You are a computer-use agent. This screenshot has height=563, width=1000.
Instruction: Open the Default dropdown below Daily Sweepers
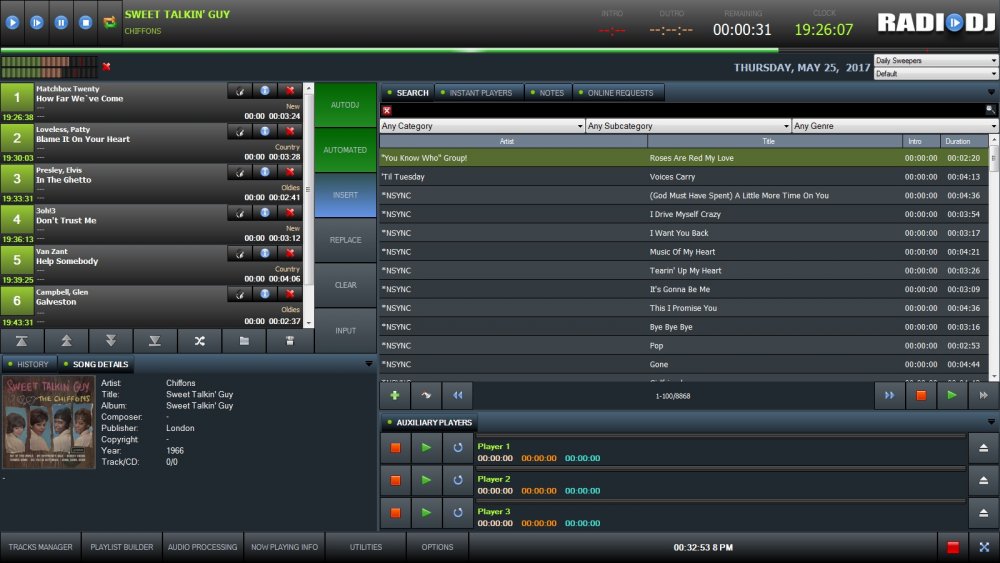pos(936,74)
